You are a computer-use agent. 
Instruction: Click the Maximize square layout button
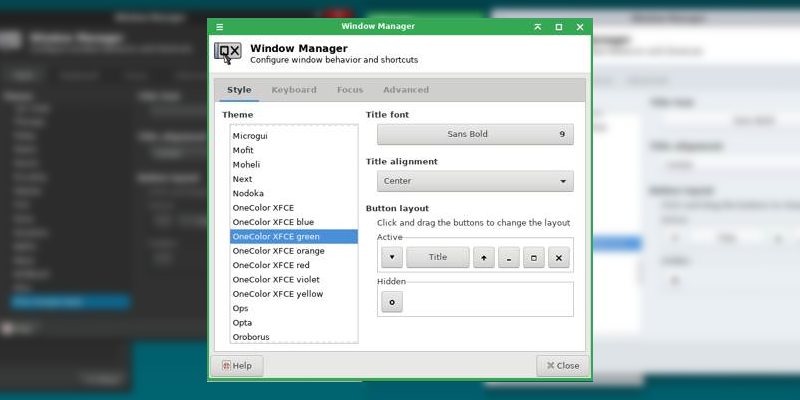pyautogui.click(x=534, y=258)
